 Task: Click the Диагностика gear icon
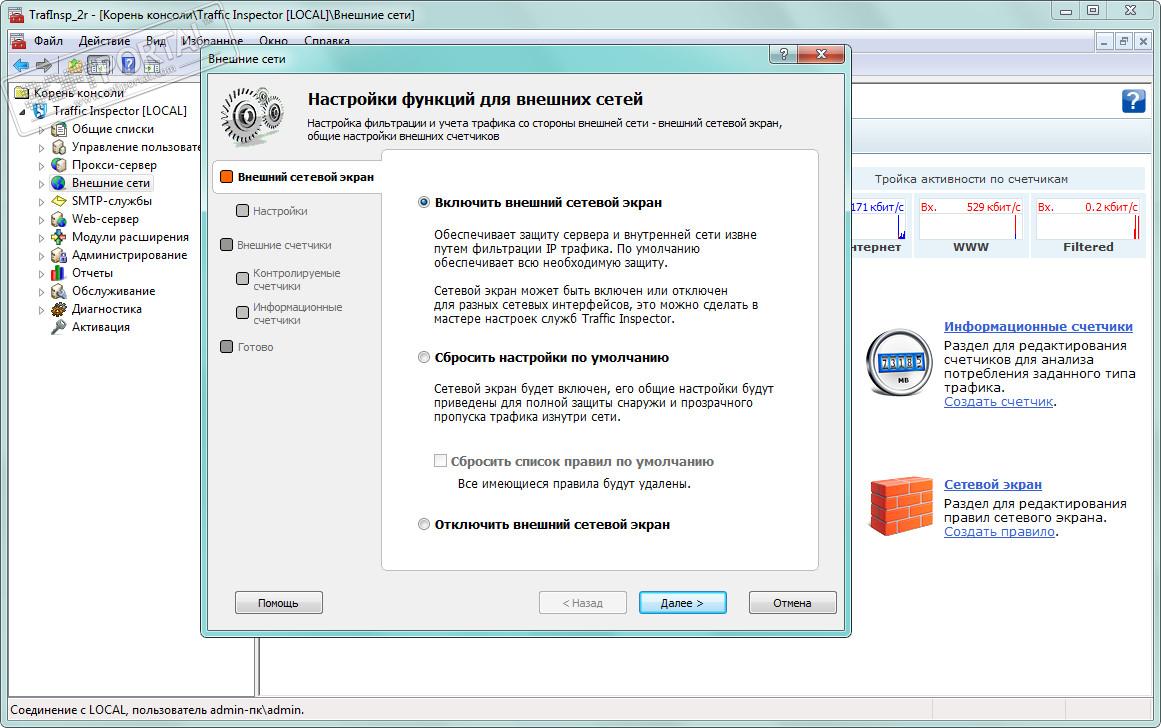click(x=58, y=309)
